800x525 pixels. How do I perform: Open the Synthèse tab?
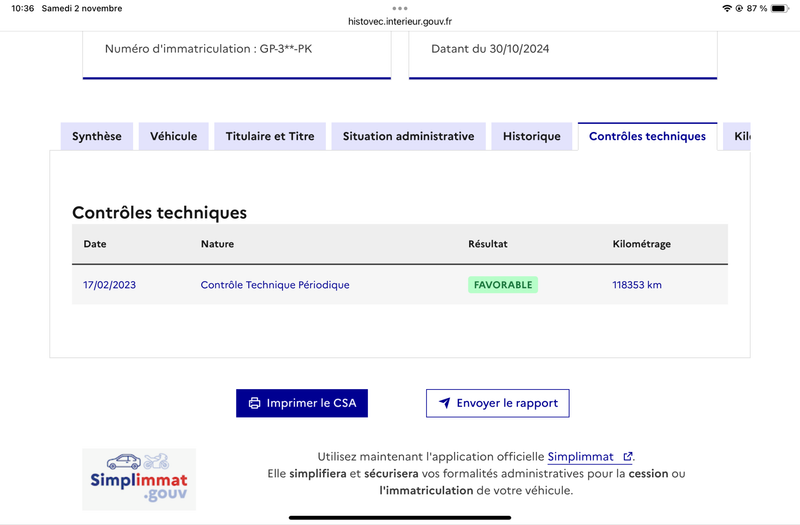(97, 136)
